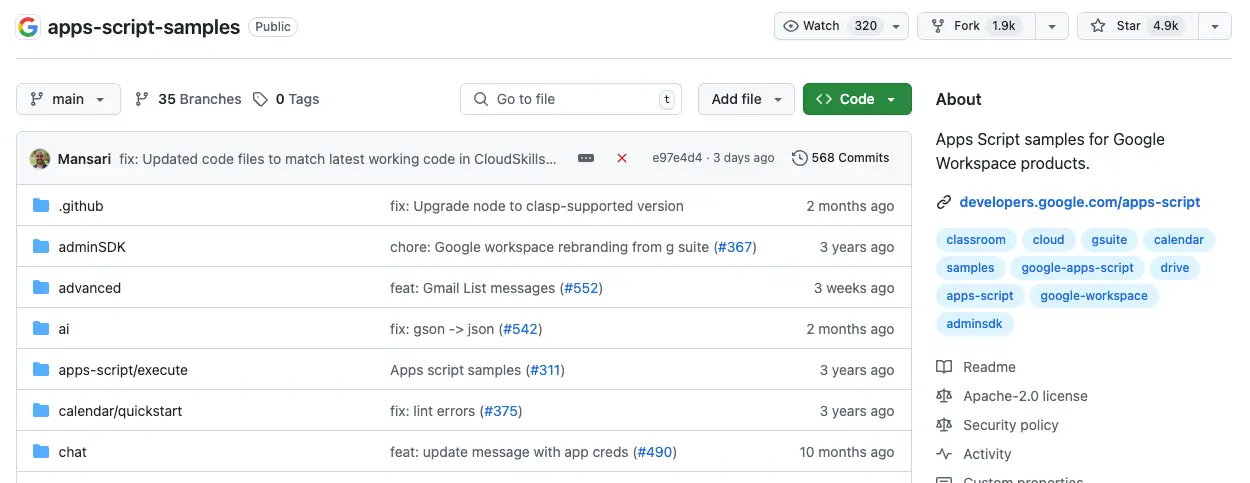This screenshot has height=483, width=1250.
Task: Click the apps-script/execute folder icon
Action: (x=41, y=370)
